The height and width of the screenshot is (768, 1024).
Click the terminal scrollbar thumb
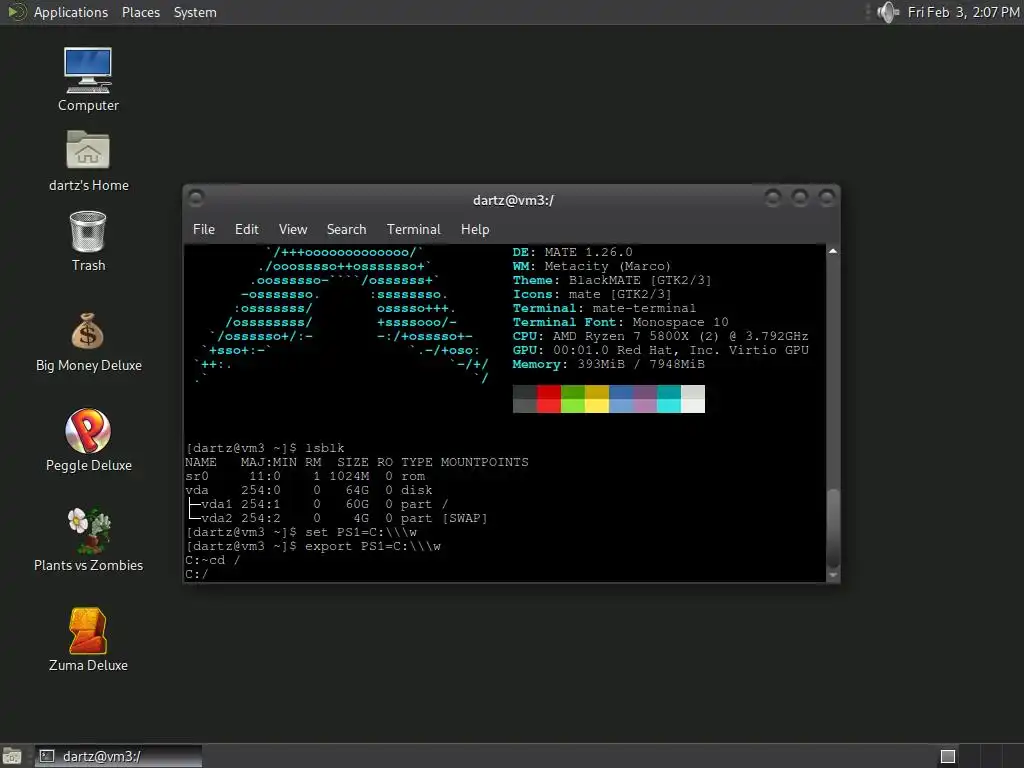click(833, 528)
